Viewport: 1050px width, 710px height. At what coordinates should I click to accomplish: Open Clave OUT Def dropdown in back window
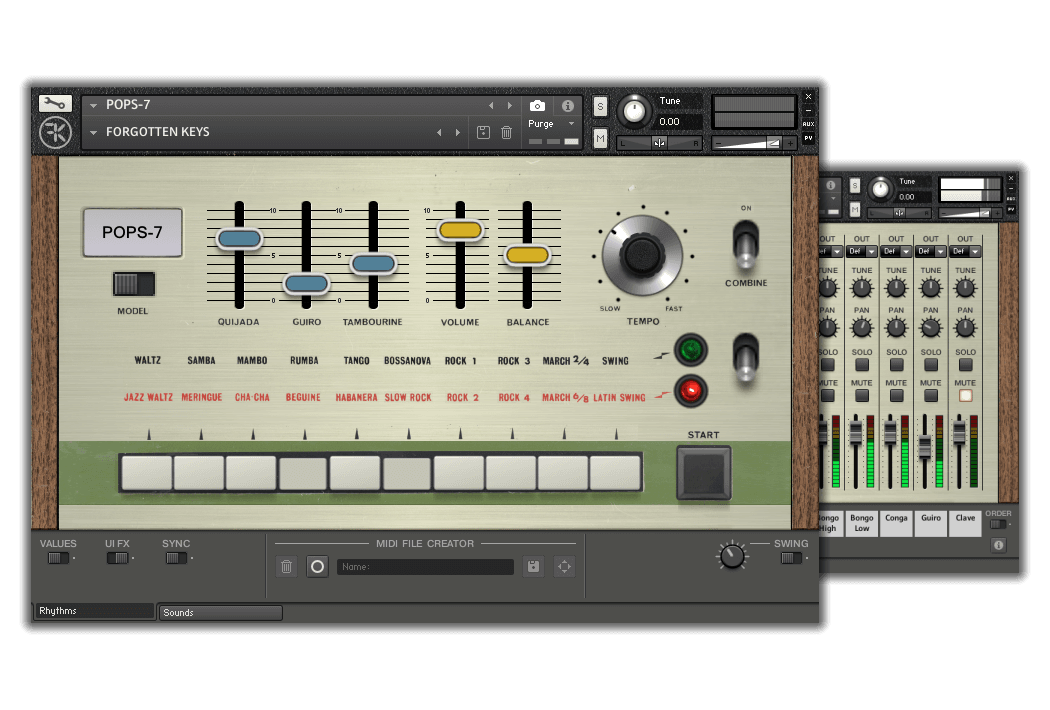click(x=965, y=252)
